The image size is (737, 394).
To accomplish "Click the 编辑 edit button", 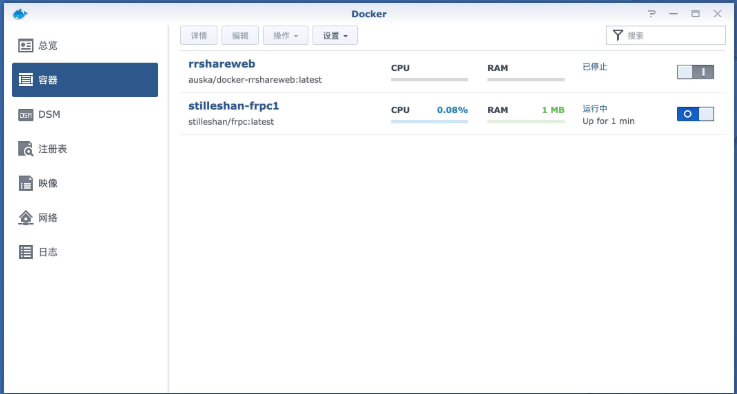I will coord(240,35).
